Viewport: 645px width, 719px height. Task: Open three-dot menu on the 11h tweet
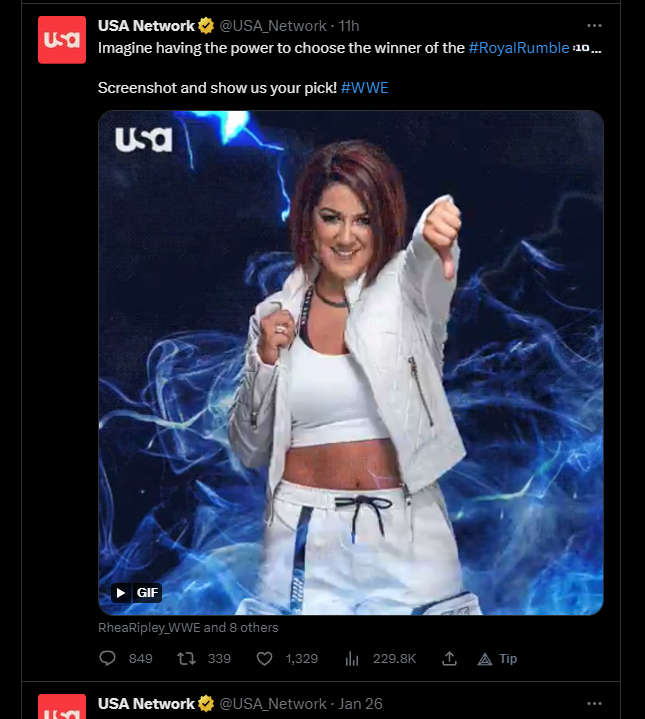point(594,26)
